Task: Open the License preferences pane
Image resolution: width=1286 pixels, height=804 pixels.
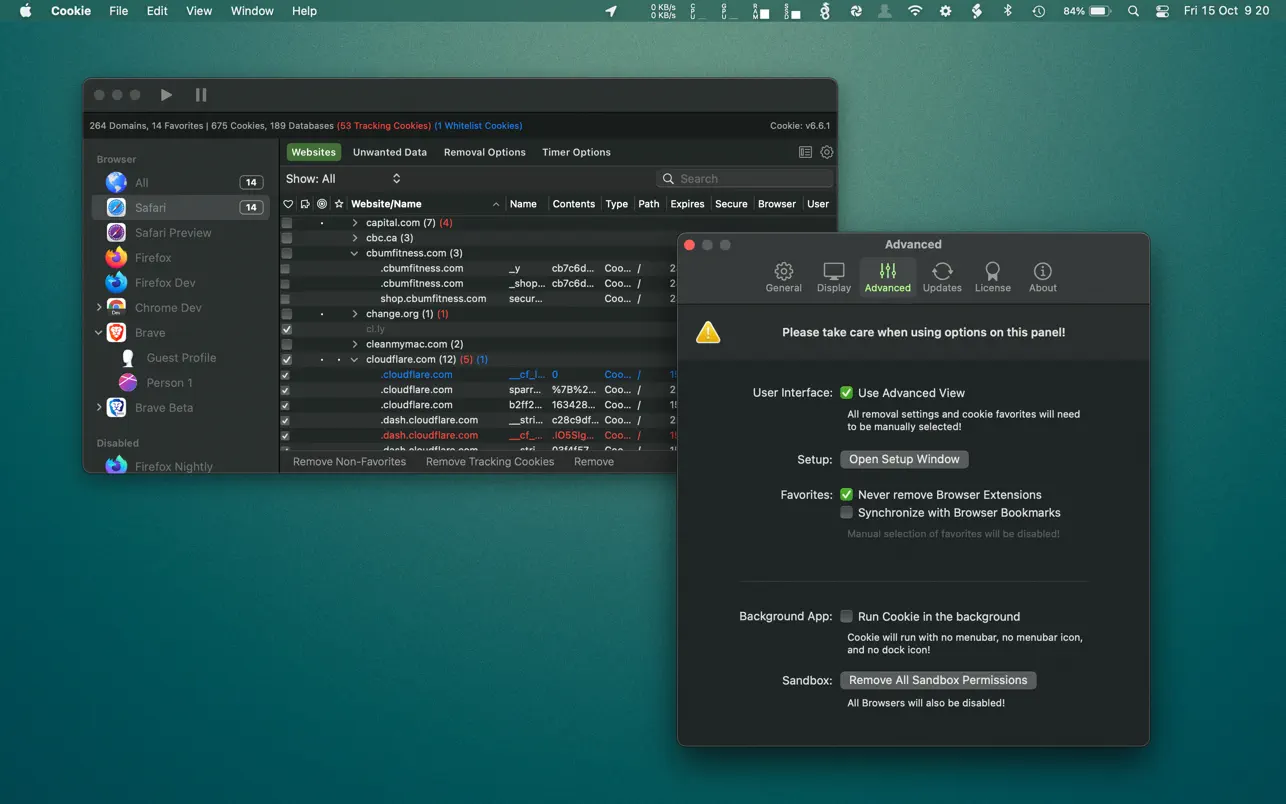Action: click(992, 277)
